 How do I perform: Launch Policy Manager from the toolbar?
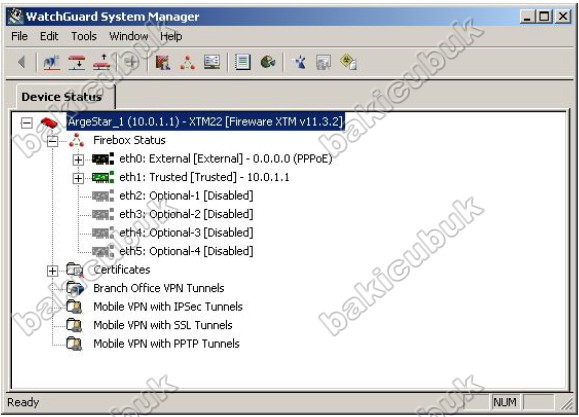(x=162, y=62)
